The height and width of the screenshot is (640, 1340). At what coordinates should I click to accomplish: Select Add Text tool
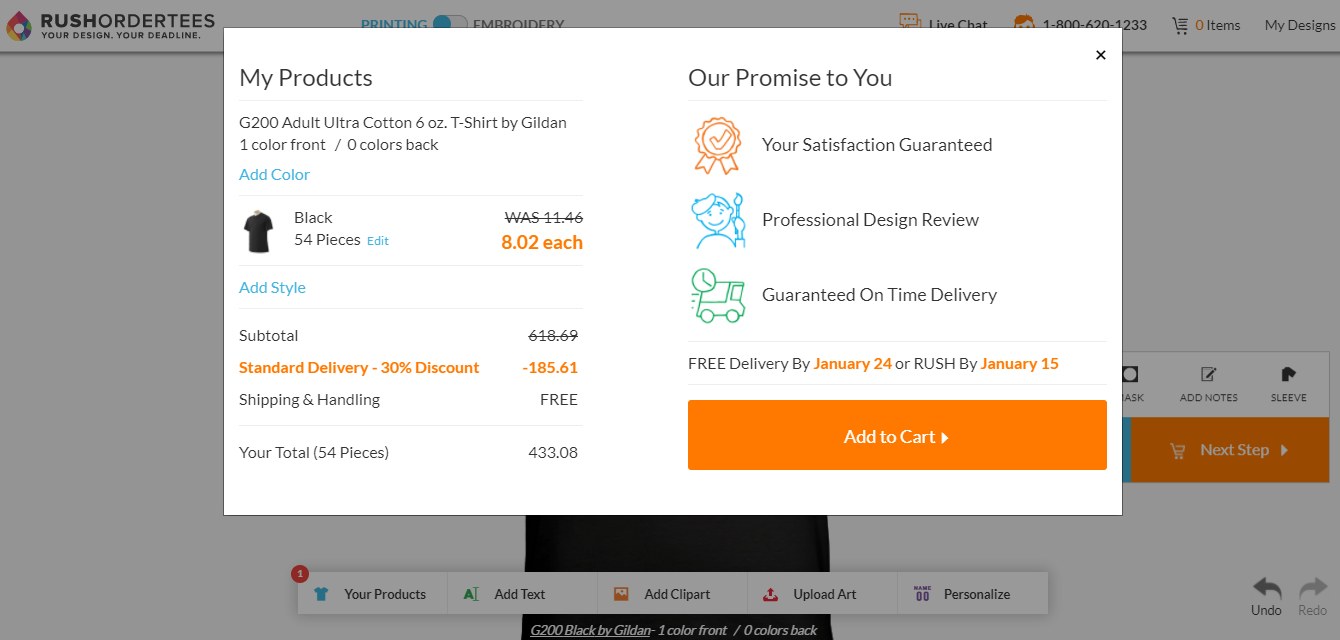tap(522, 593)
